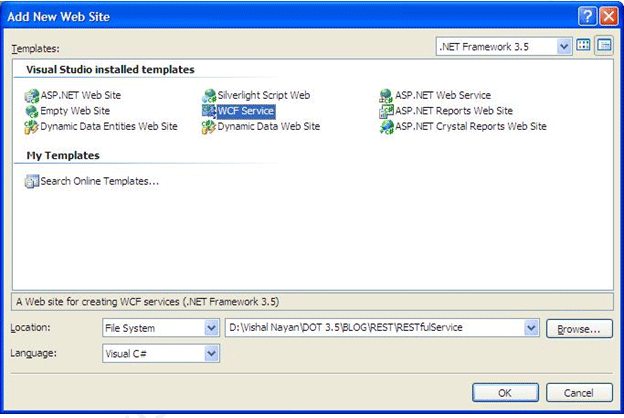Switch templates to large icons view
Screen dimensions: 624x418
pos(583,46)
